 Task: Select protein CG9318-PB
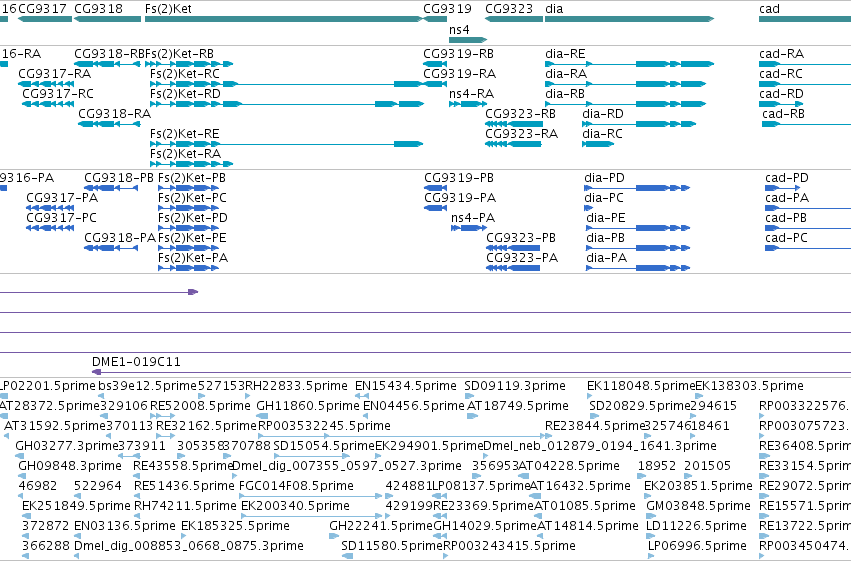(x=119, y=178)
